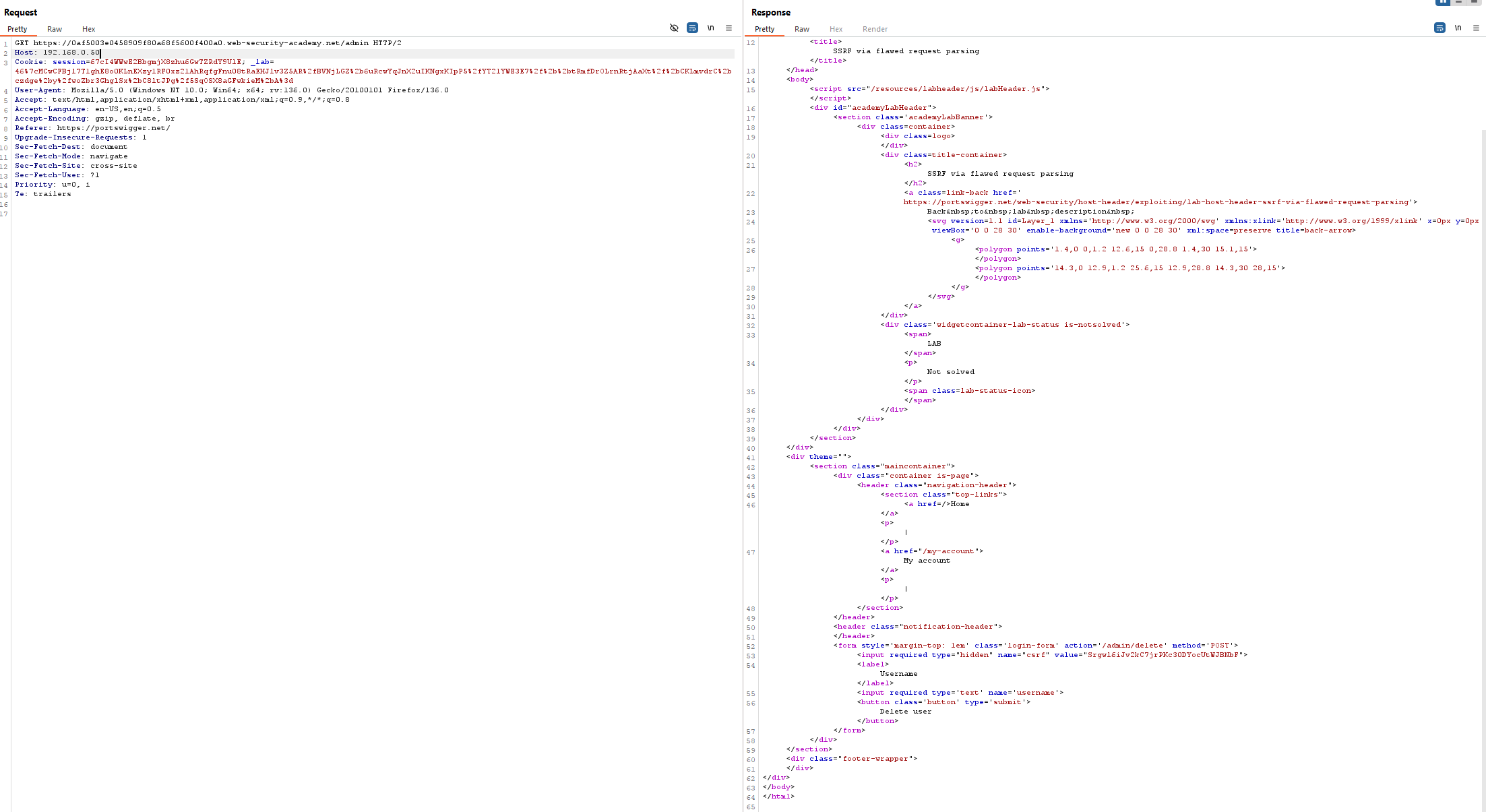
Task: Open the Response Render tab
Action: [x=875, y=29]
